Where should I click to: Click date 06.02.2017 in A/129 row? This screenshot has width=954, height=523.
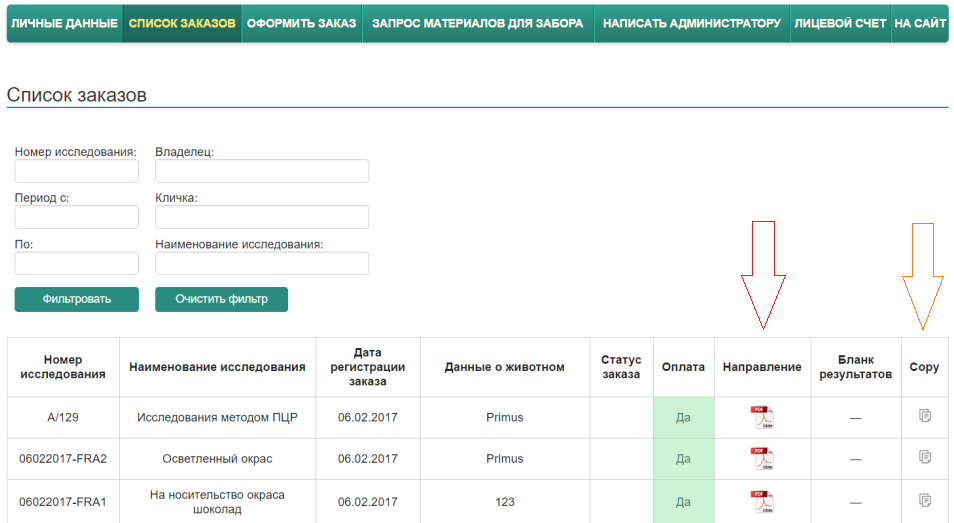[x=367, y=417]
